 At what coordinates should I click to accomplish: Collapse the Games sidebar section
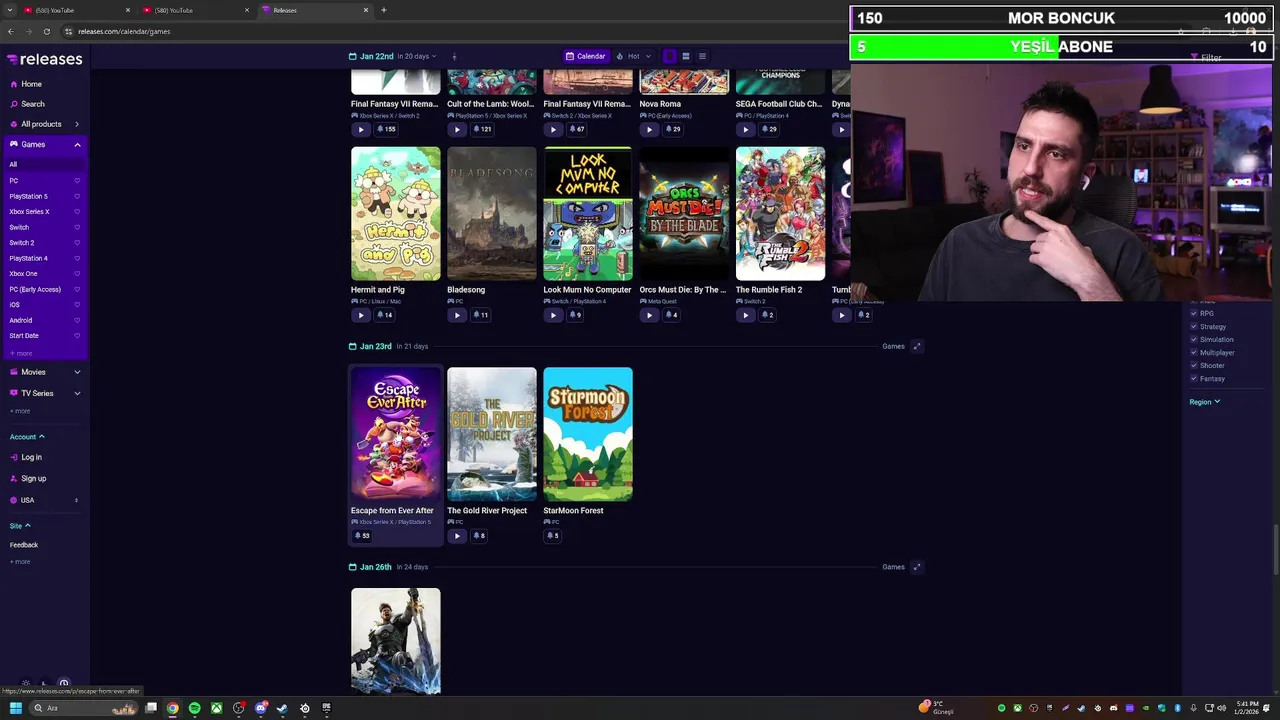77,145
